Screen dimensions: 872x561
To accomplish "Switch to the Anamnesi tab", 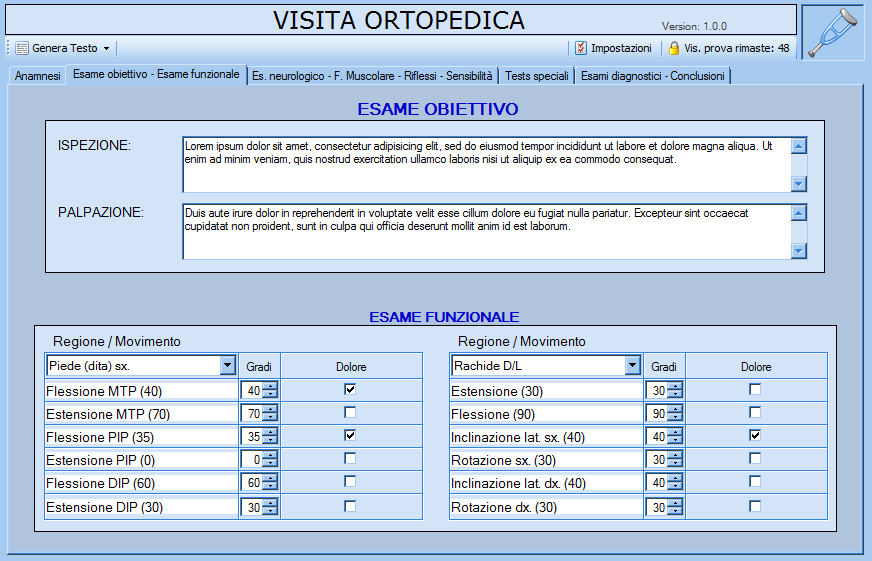I will coord(38,76).
